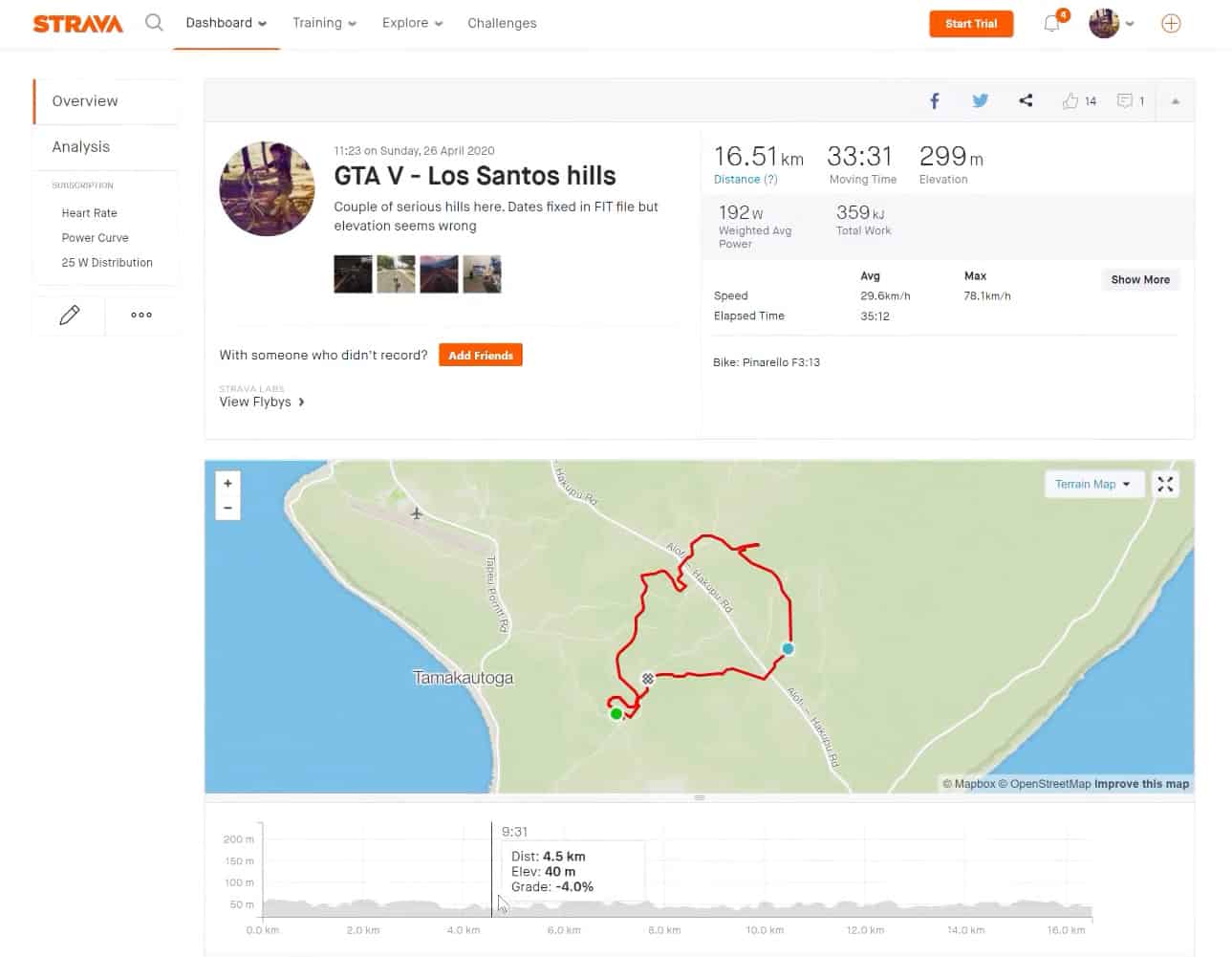1232x957 pixels.
Task: Open the three-dots more actions menu
Action: coord(141,315)
